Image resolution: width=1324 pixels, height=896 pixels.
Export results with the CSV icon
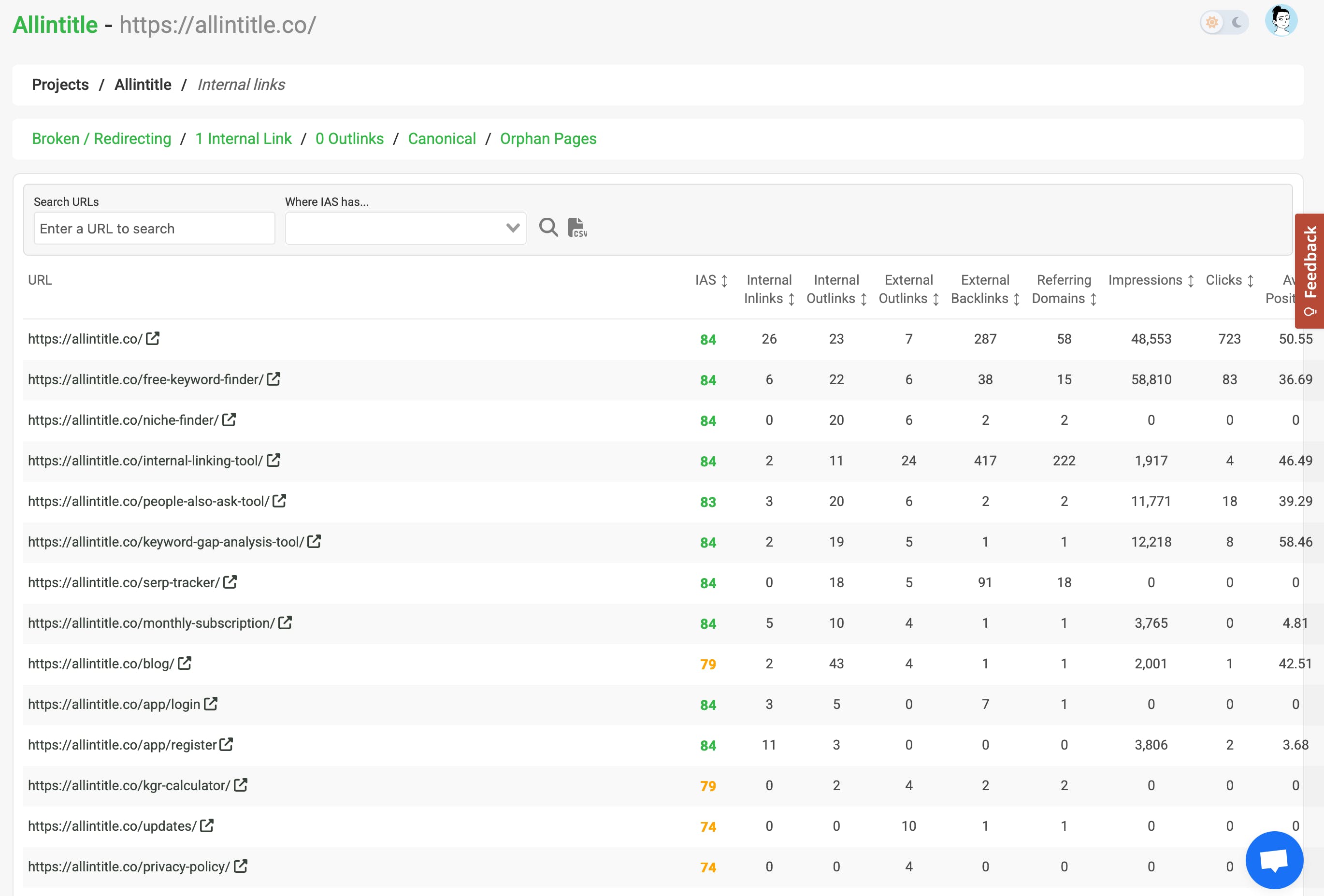[x=576, y=227]
